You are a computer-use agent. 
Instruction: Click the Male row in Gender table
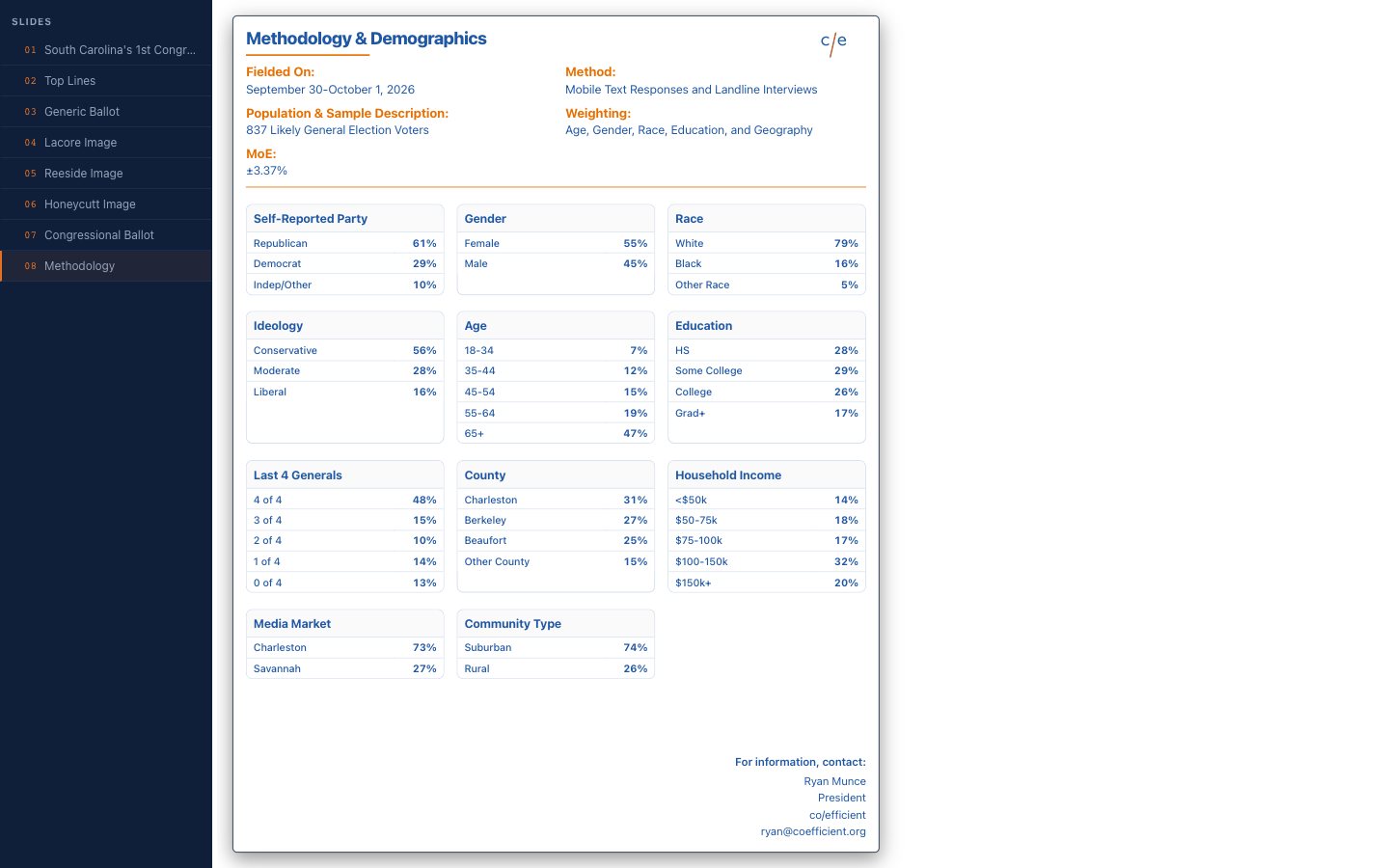click(x=556, y=263)
